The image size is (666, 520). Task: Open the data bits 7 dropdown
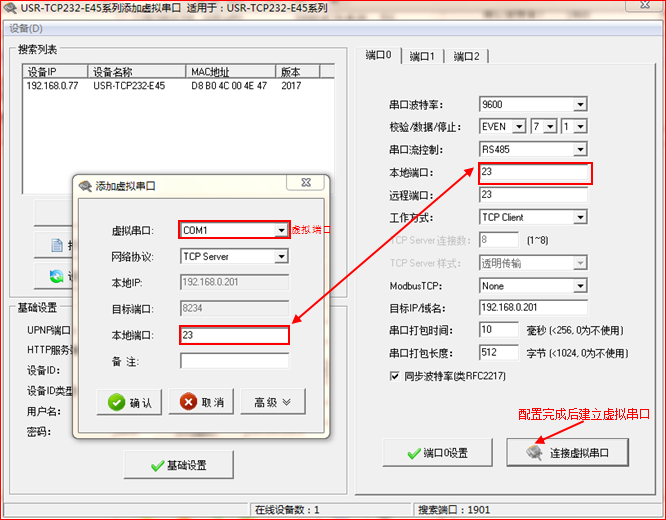click(550, 127)
